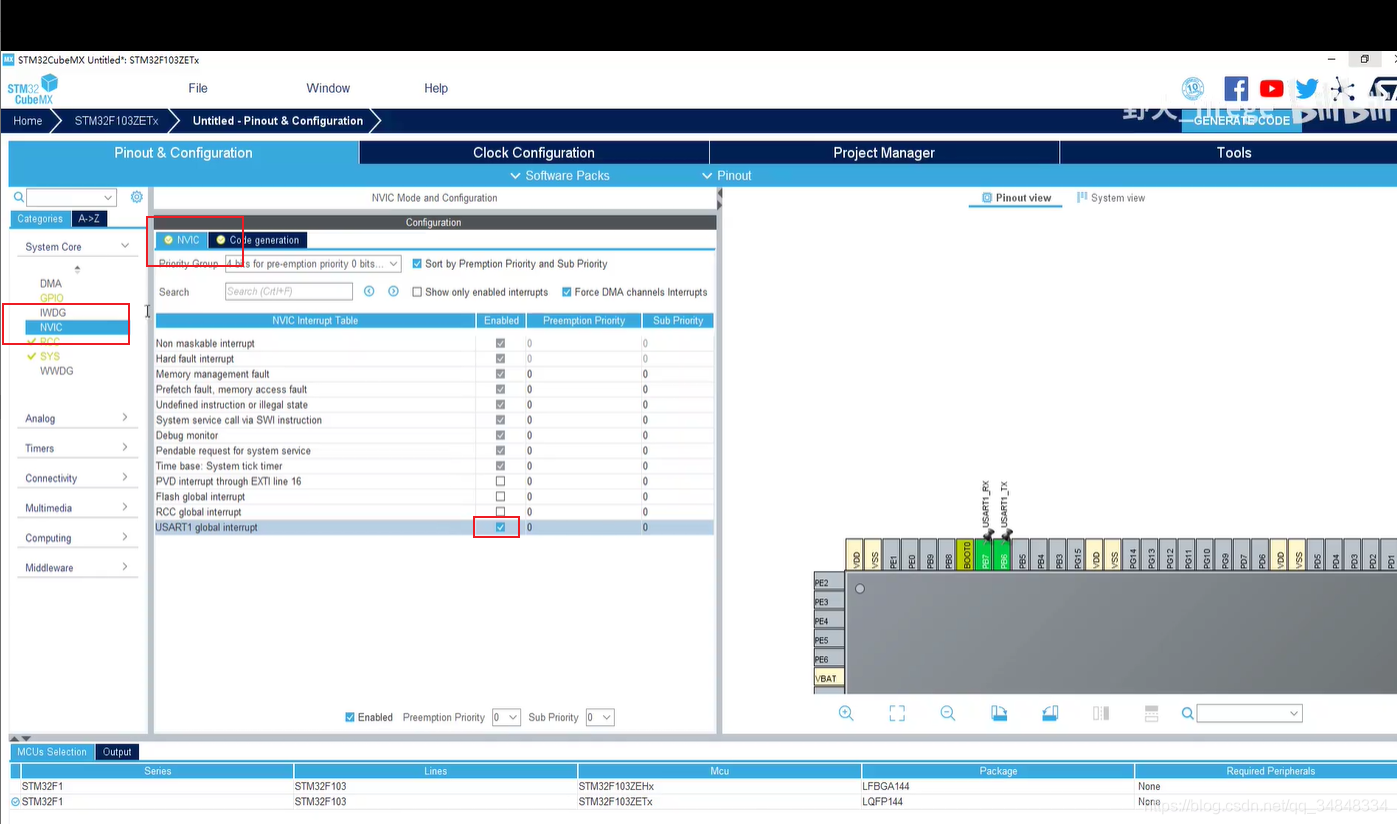This screenshot has height=824, width=1397.
Task: Click the grayed split-view icon in pinout toolbar
Action: pos(1101,713)
